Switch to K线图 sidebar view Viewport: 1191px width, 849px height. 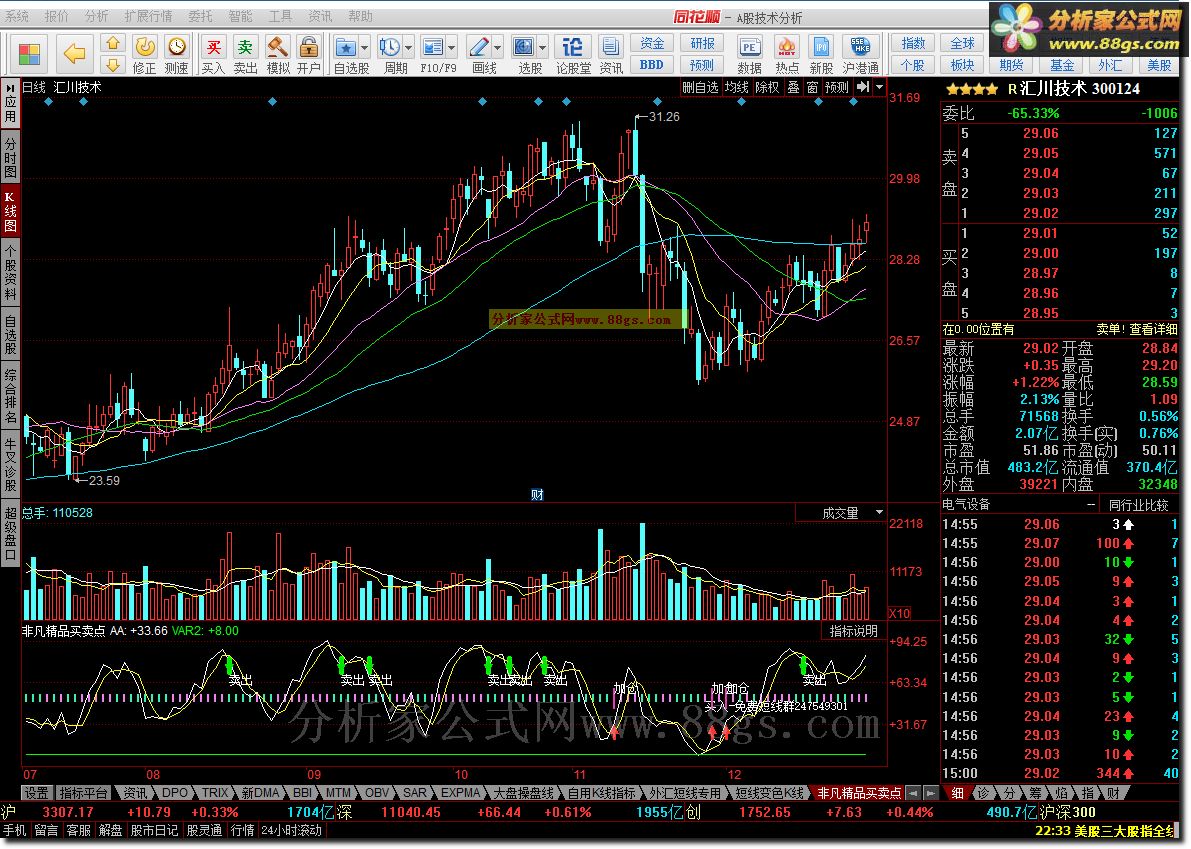[10, 212]
